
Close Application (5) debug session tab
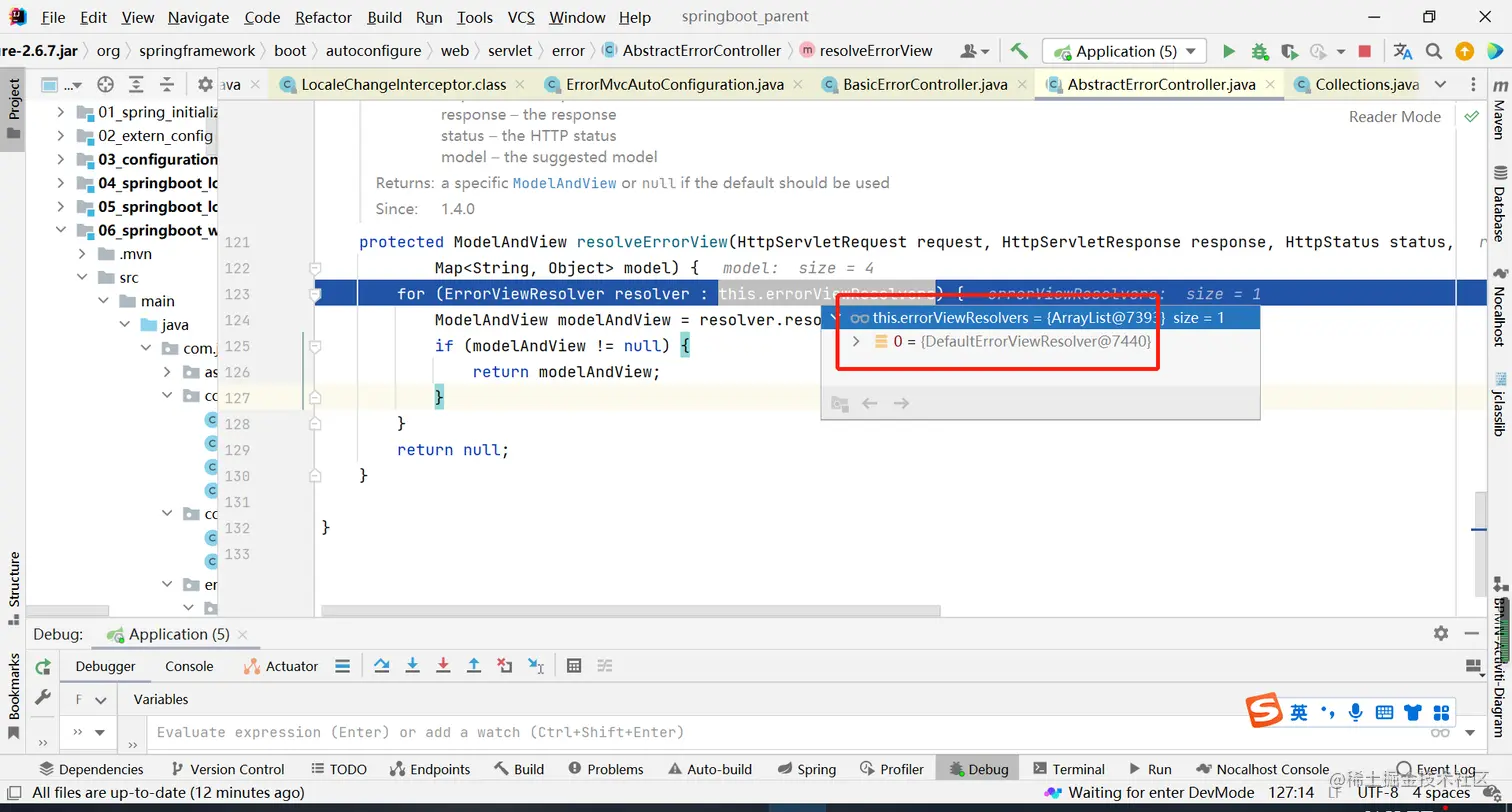tap(243, 634)
